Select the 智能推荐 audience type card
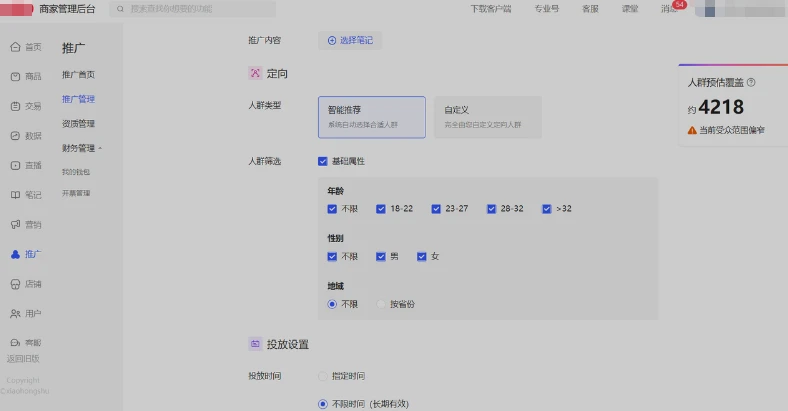 click(x=372, y=117)
